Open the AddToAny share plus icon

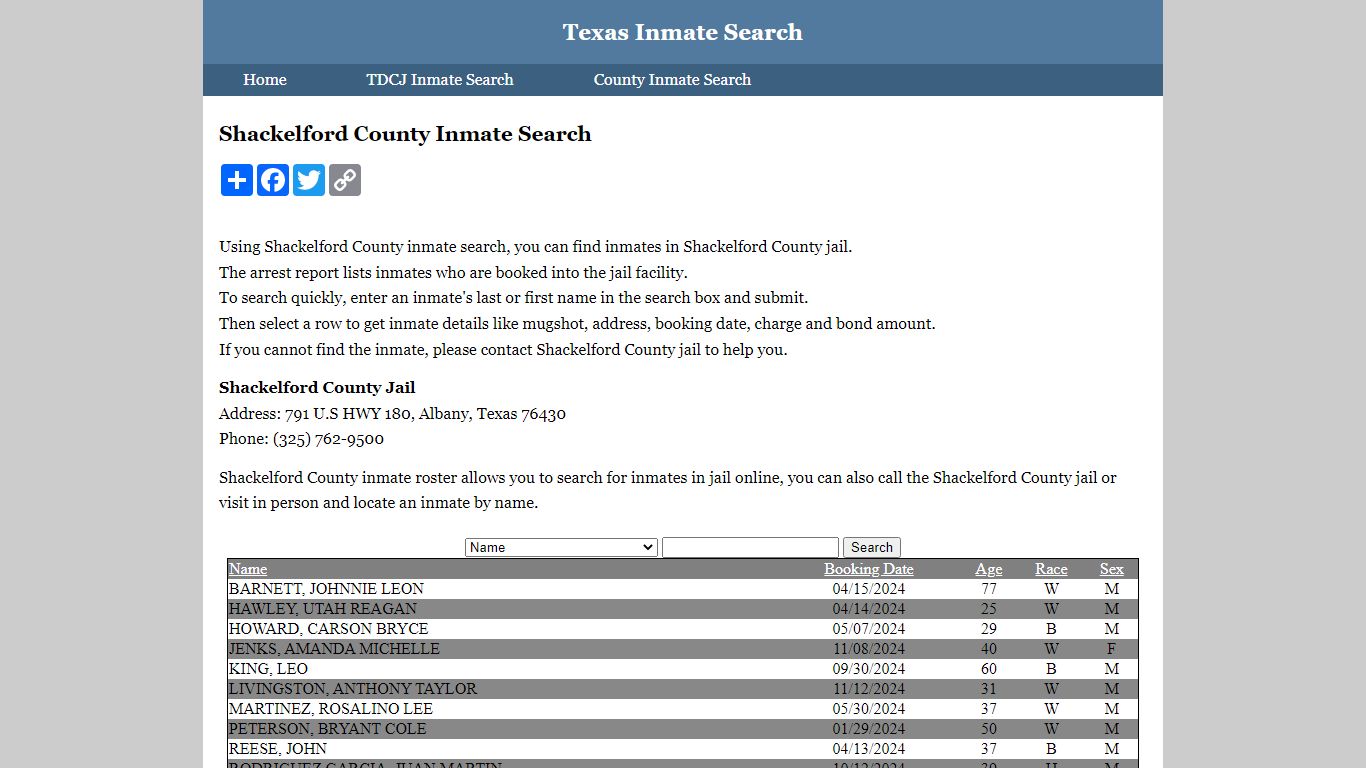pos(237,180)
